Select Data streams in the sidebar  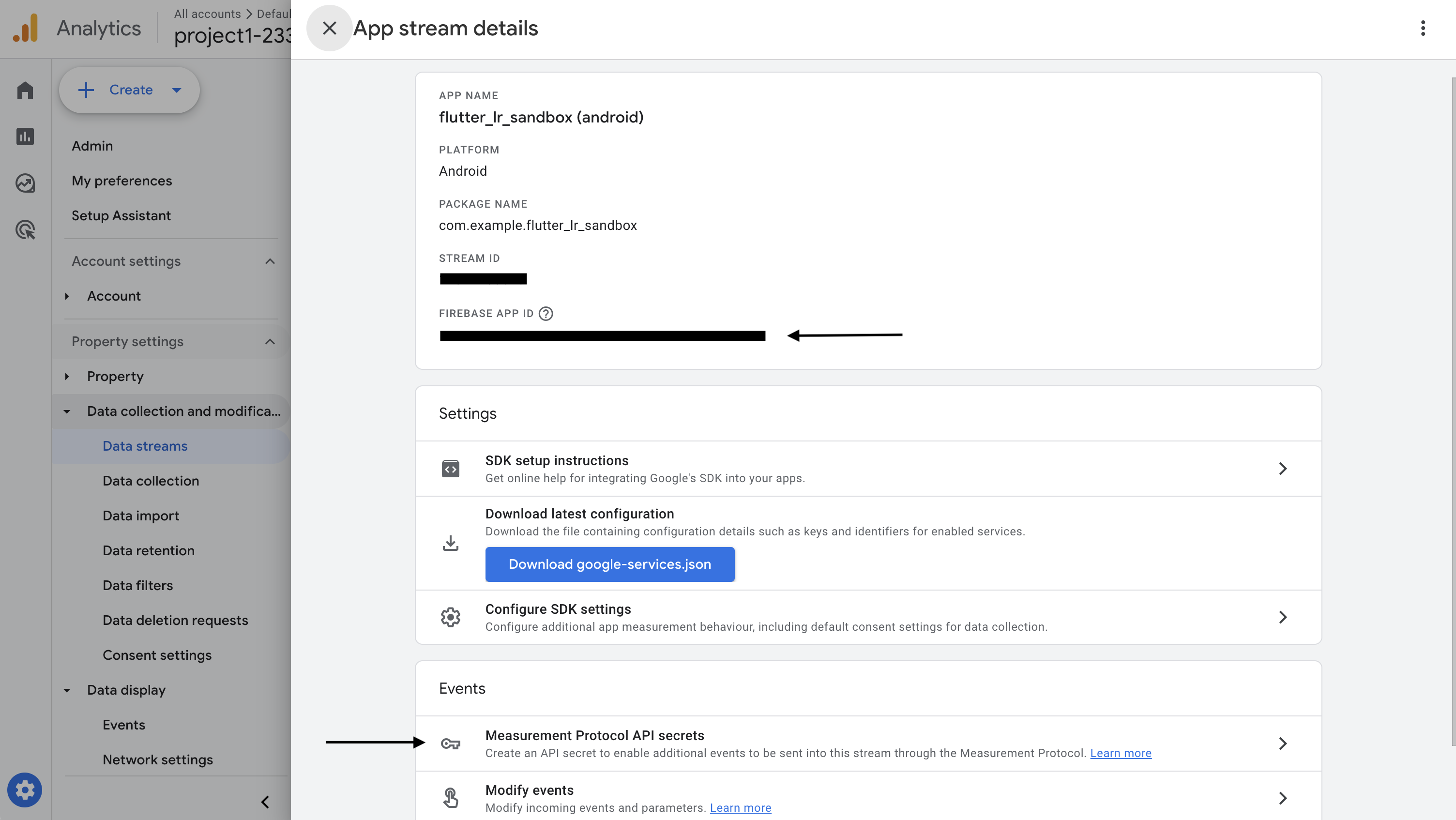[145, 446]
